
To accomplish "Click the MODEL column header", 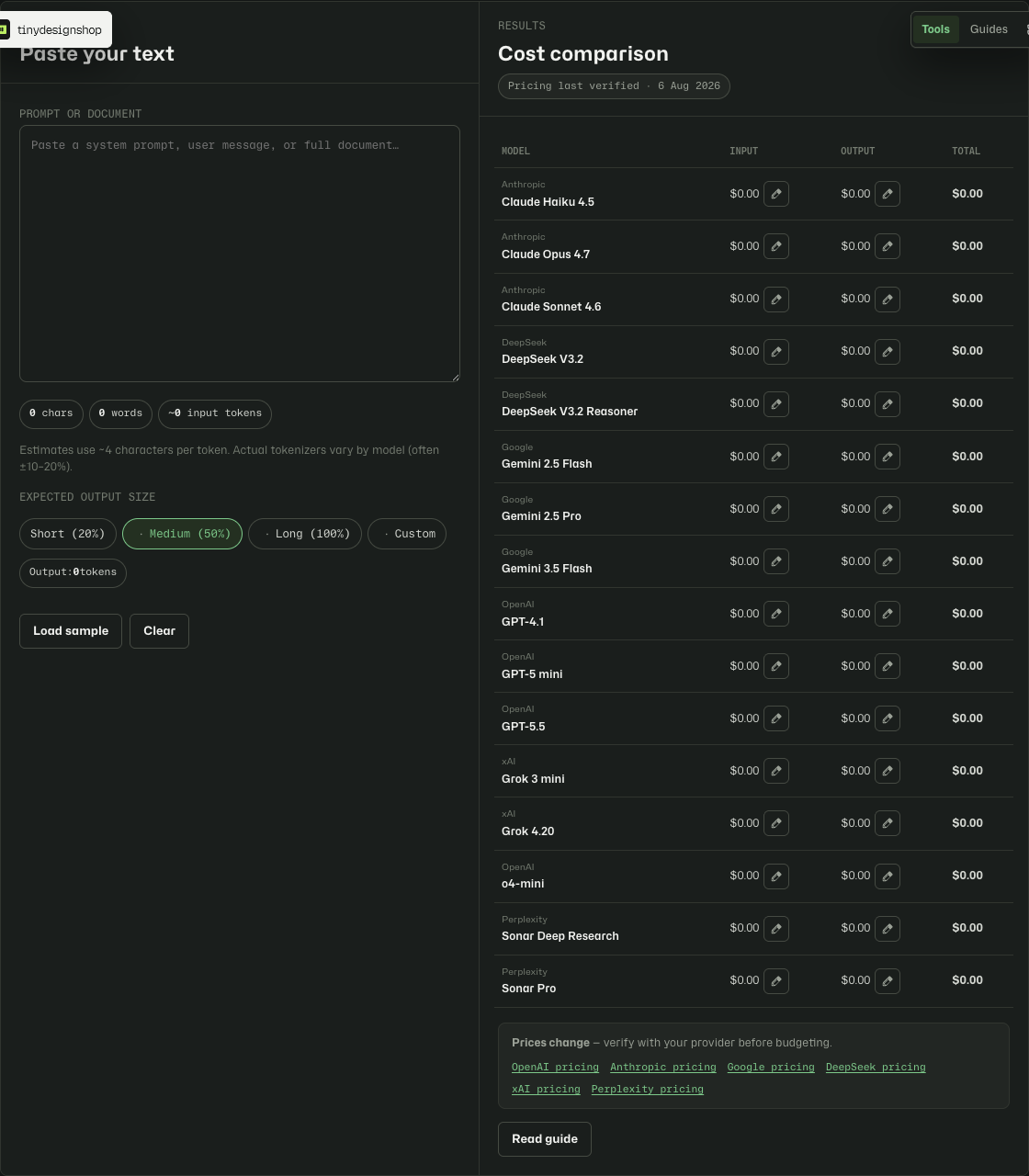I will (515, 151).
